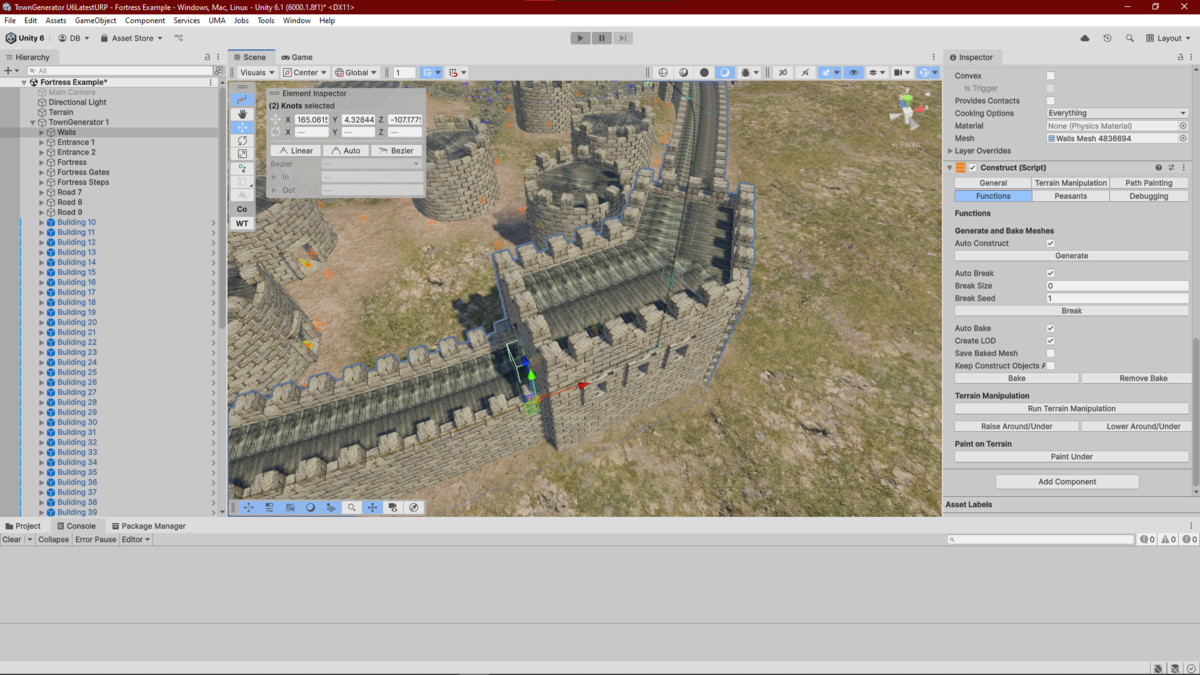Toggle grid snapping icon in the Scene toolbar
The image size is (1200, 675).
click(x=454, y=72)
